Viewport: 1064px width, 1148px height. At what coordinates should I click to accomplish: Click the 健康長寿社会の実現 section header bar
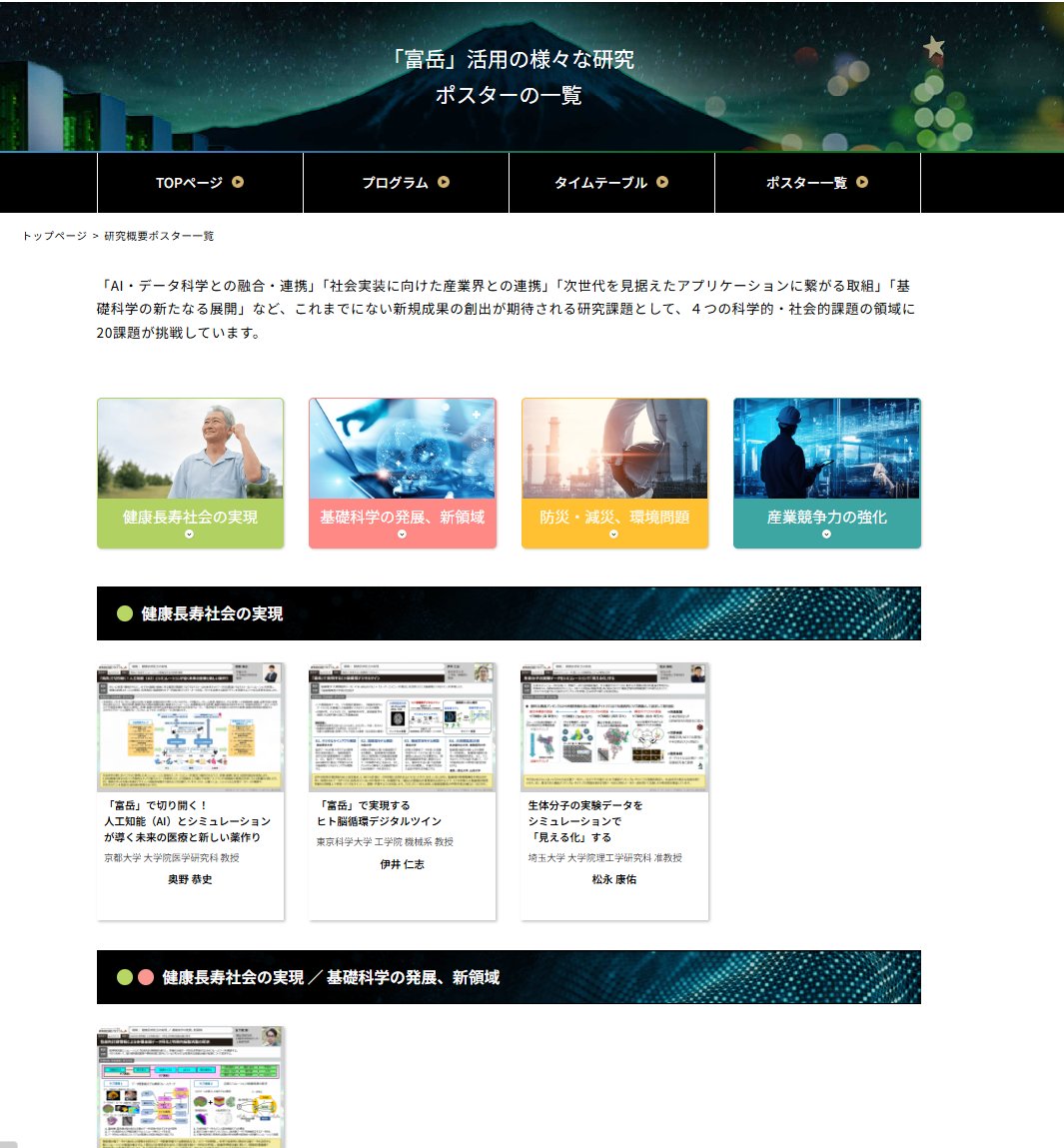(509, 613)
